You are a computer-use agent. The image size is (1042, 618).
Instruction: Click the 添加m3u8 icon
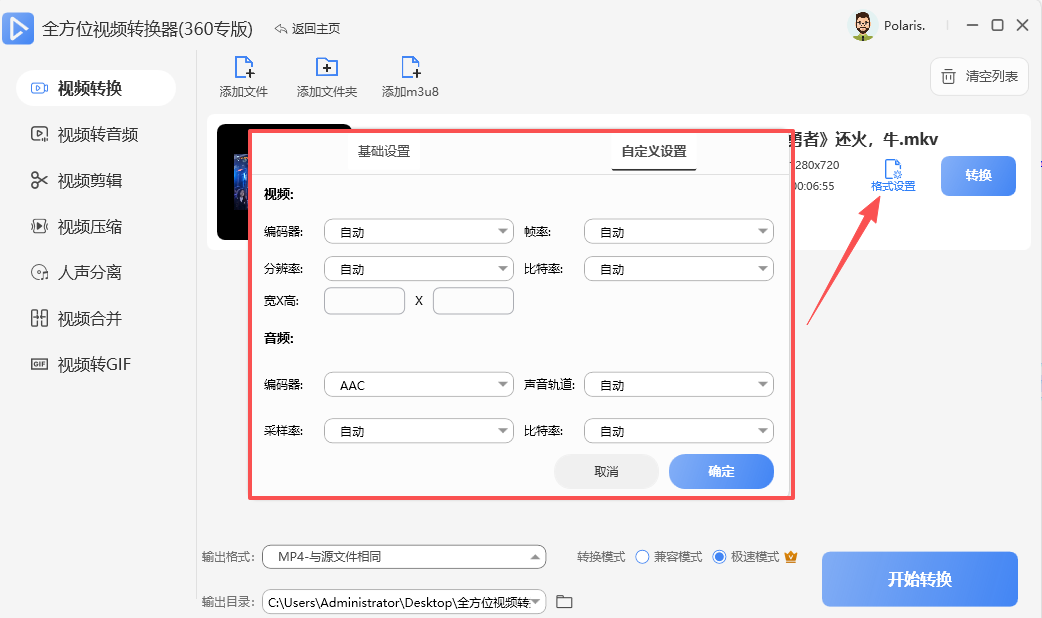[409, 67]
